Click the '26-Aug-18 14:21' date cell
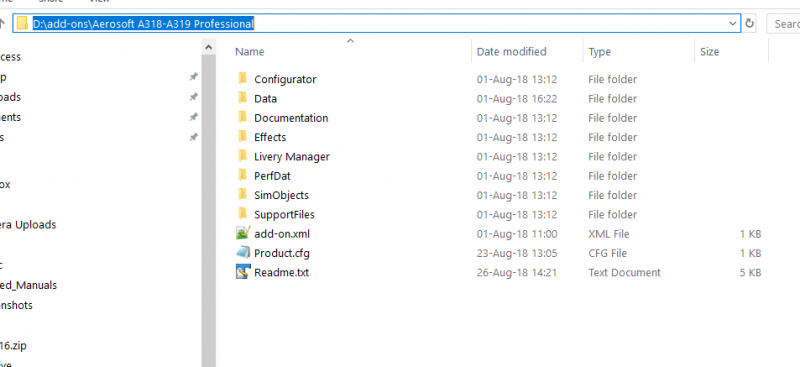 [517, 273]
